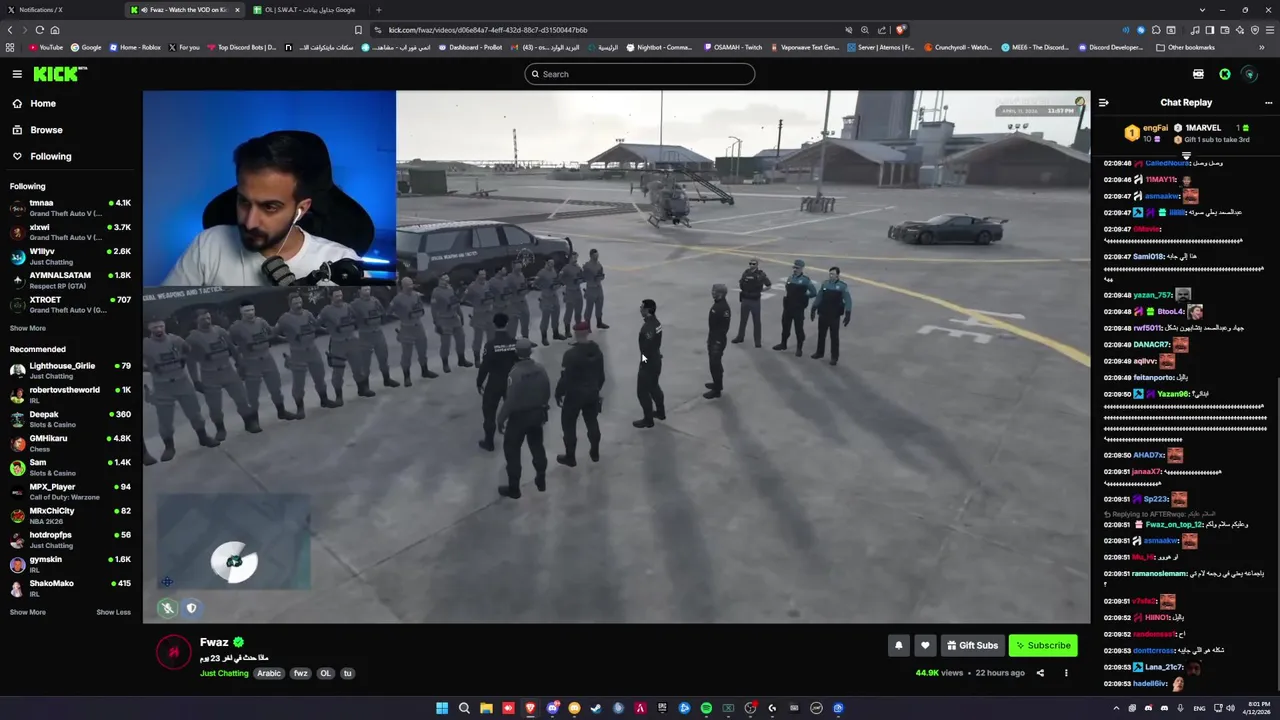The width and height of the screenshot is (1280, 720).
Task: Open Windows taskbar search
Action: pos(464,708)
